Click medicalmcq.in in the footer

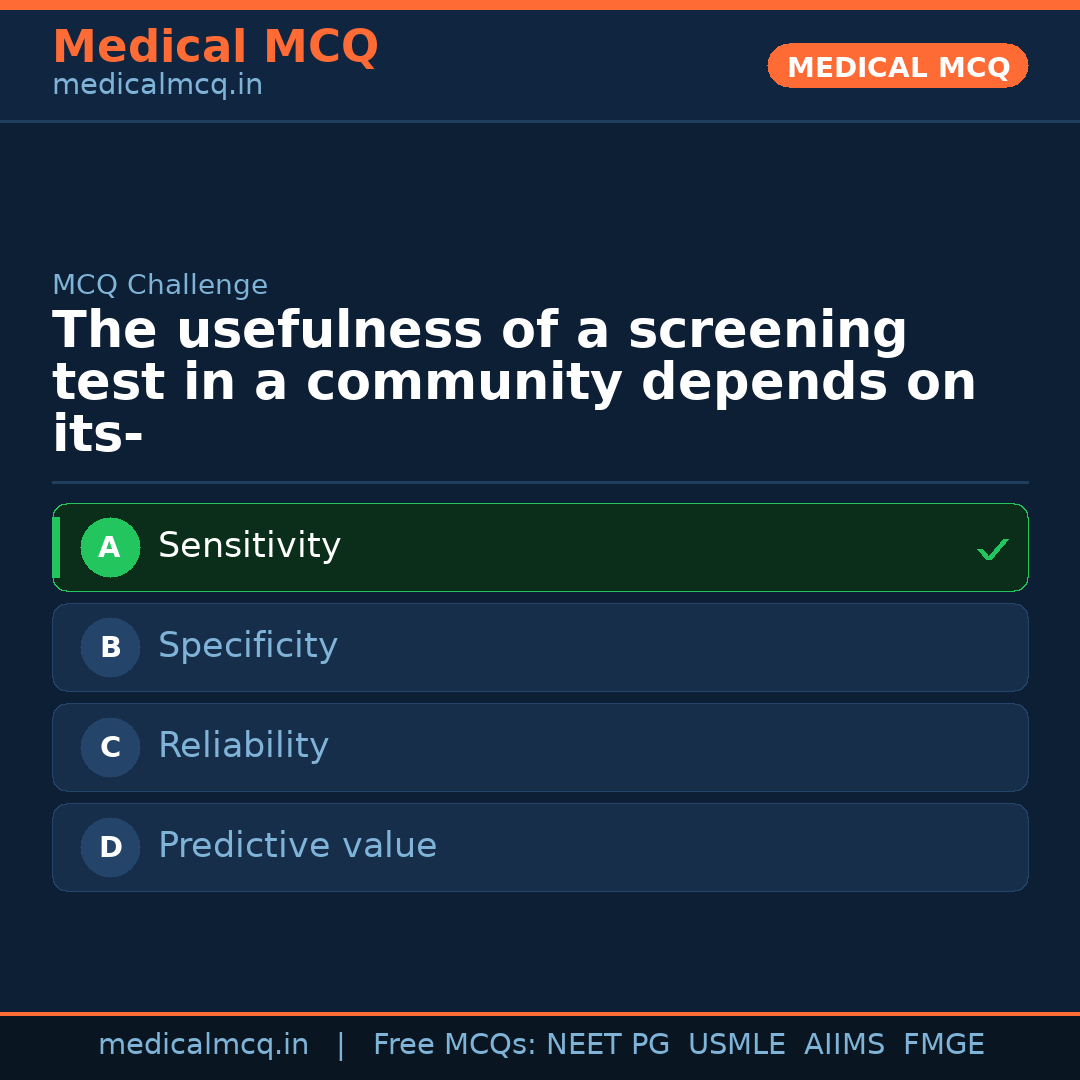[203, 1045]
